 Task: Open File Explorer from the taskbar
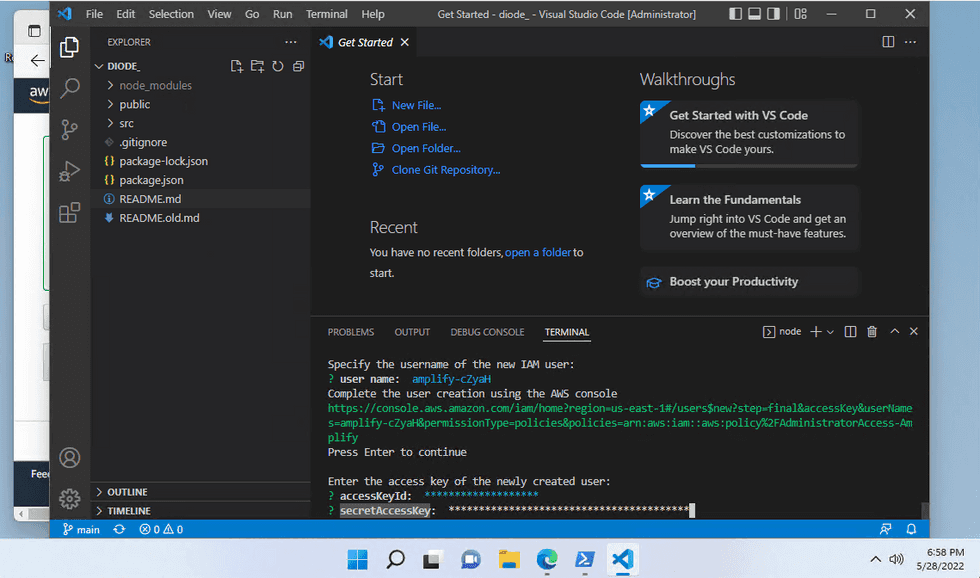click(x=509, y=559)
